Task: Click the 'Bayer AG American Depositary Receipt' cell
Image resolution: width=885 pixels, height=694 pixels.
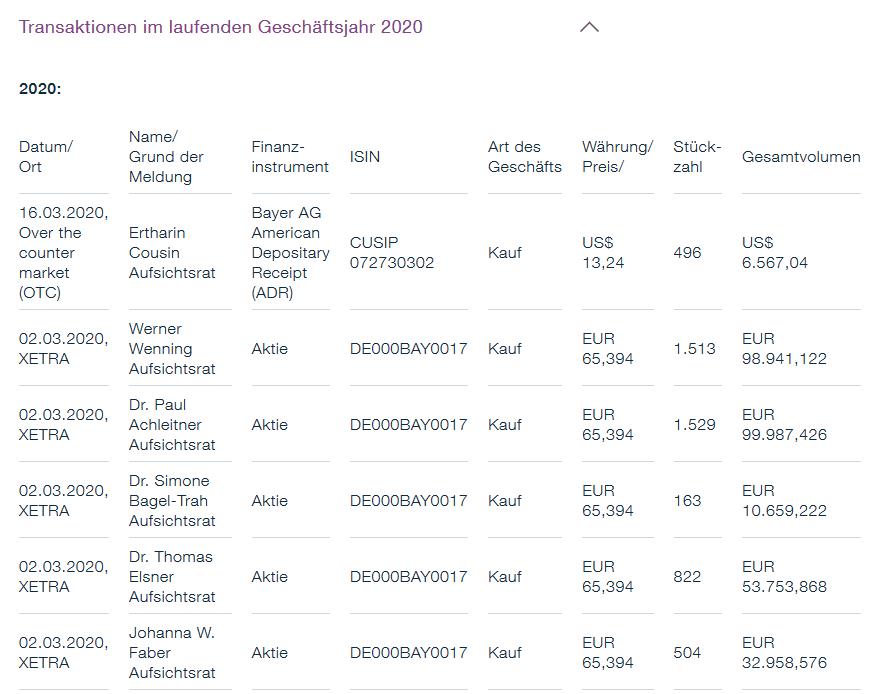Action: (x=290, y=253)
